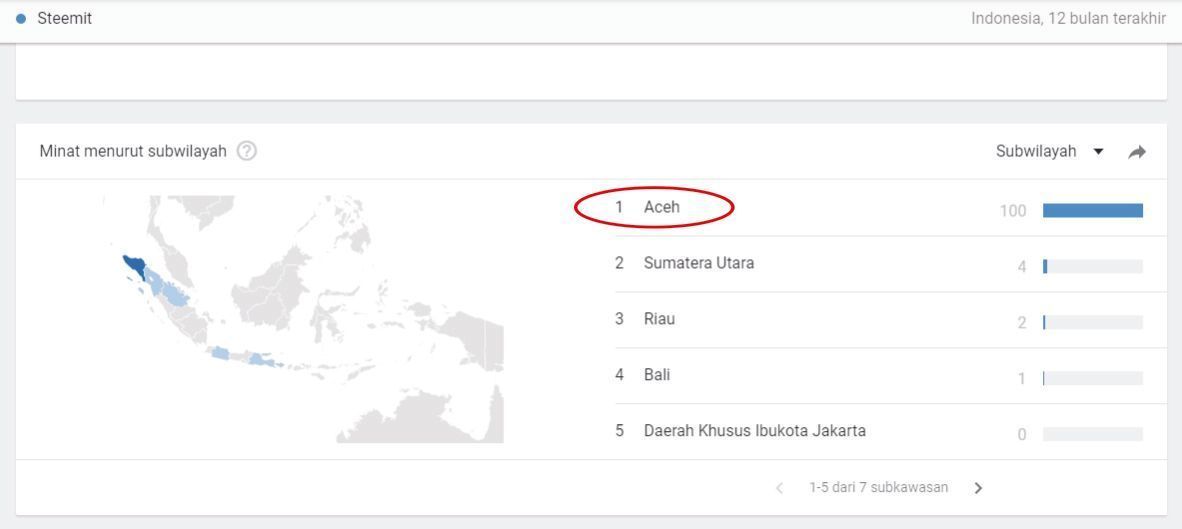Click the value 100 next to Aceh
1182x529 pixels.
click(1013, 211)
